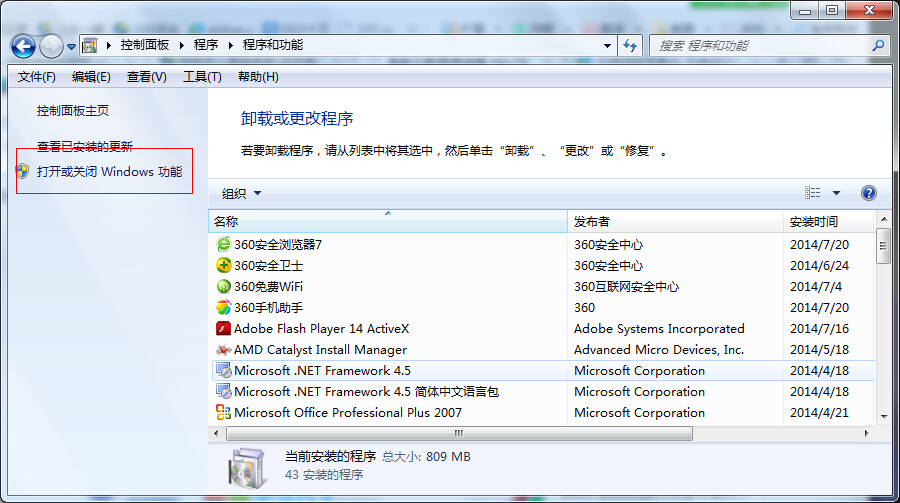Click the refresh button beside address bar

click(630, 45)
